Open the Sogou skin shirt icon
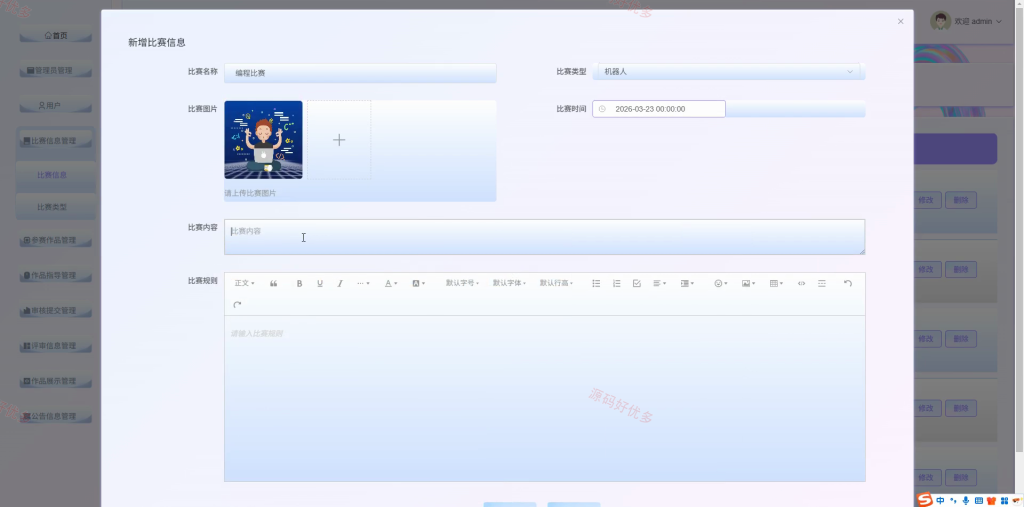This screenshot has width=1024, height=507. click(991, 500)
